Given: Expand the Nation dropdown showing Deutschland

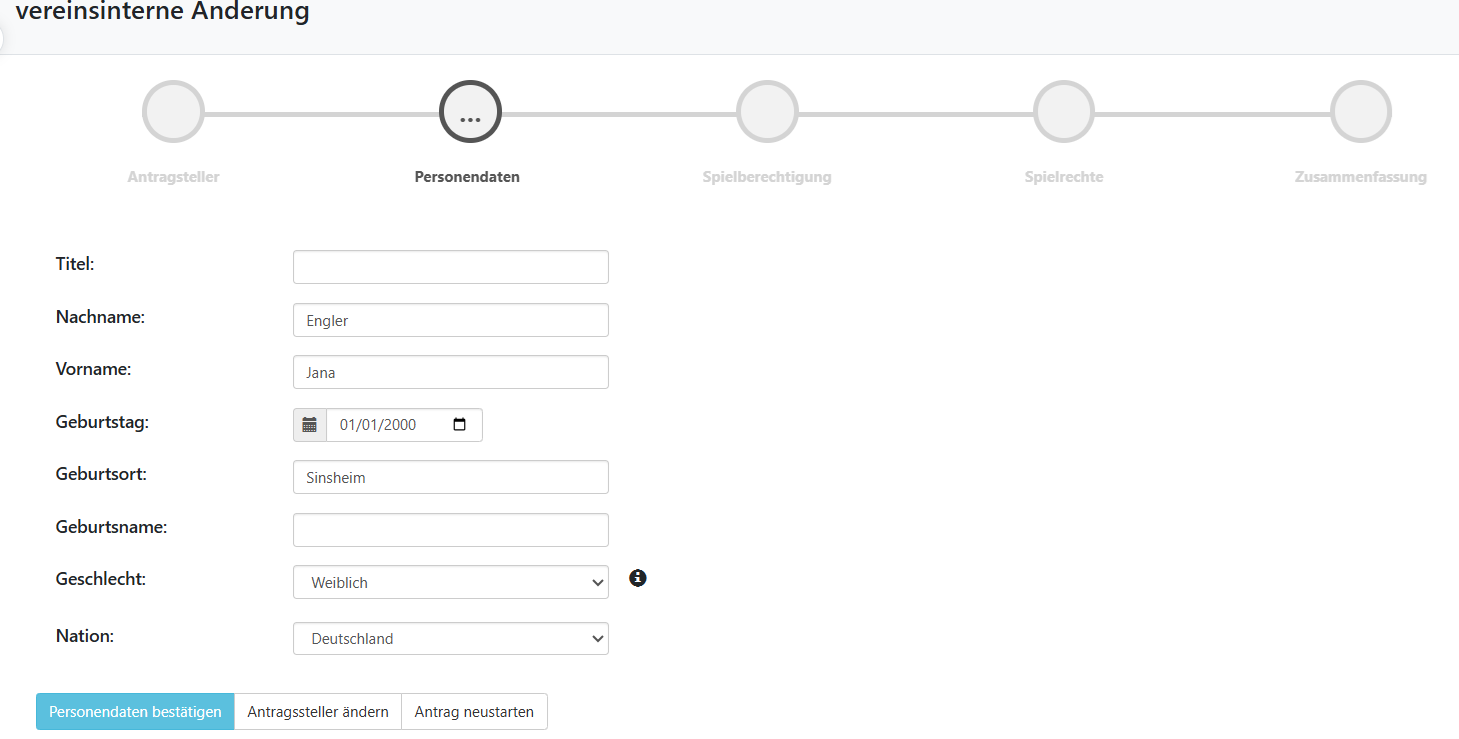Looking at the screenshot, I should click(x=450, y=639).
